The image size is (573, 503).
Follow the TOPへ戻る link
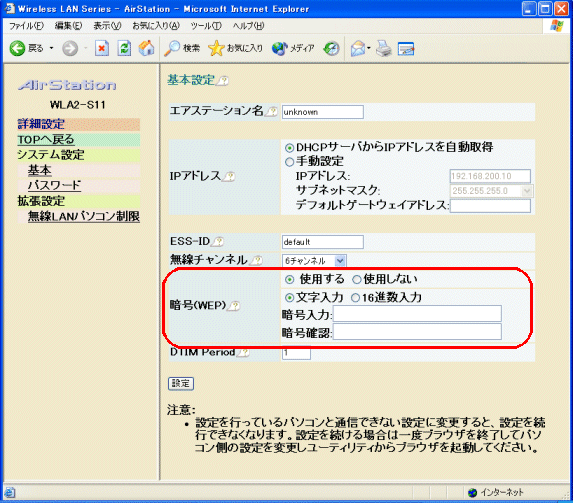(46, 139)
